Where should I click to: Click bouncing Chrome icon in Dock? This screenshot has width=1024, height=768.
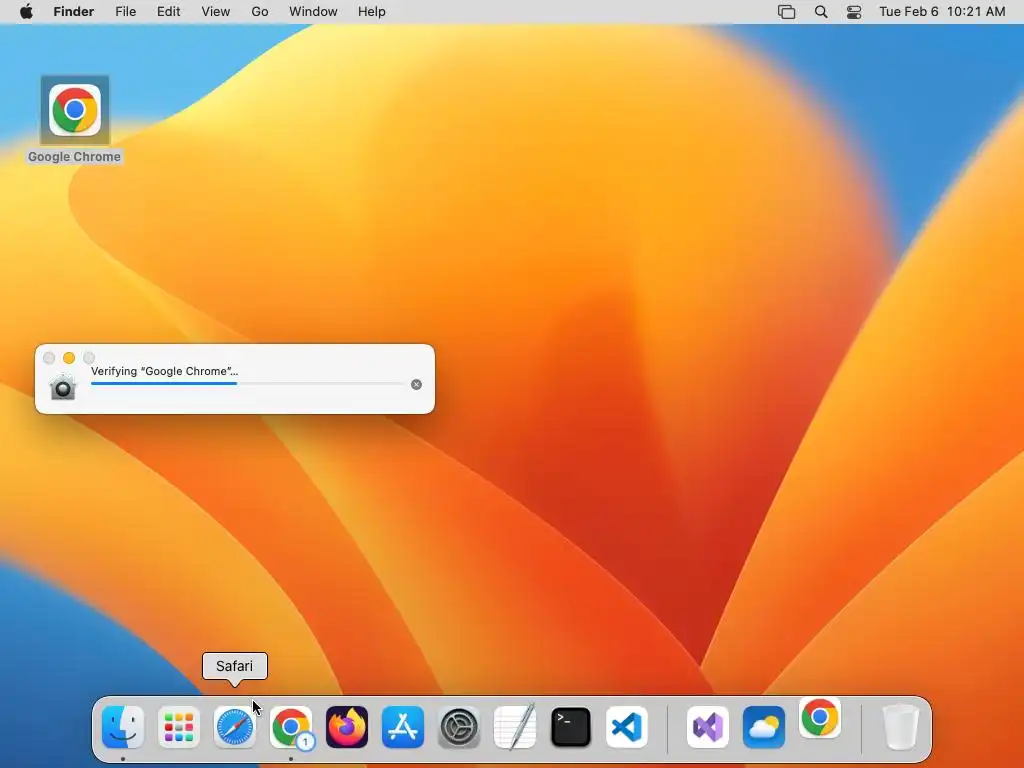pyautogui.click(x=820, y=717)
